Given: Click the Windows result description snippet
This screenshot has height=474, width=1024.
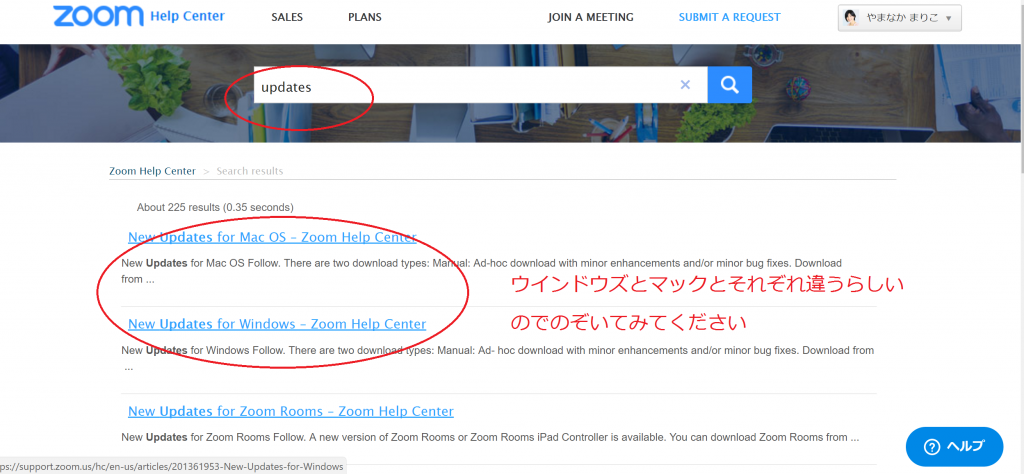Looking at the screenshot, I should [x=498, y=358].
